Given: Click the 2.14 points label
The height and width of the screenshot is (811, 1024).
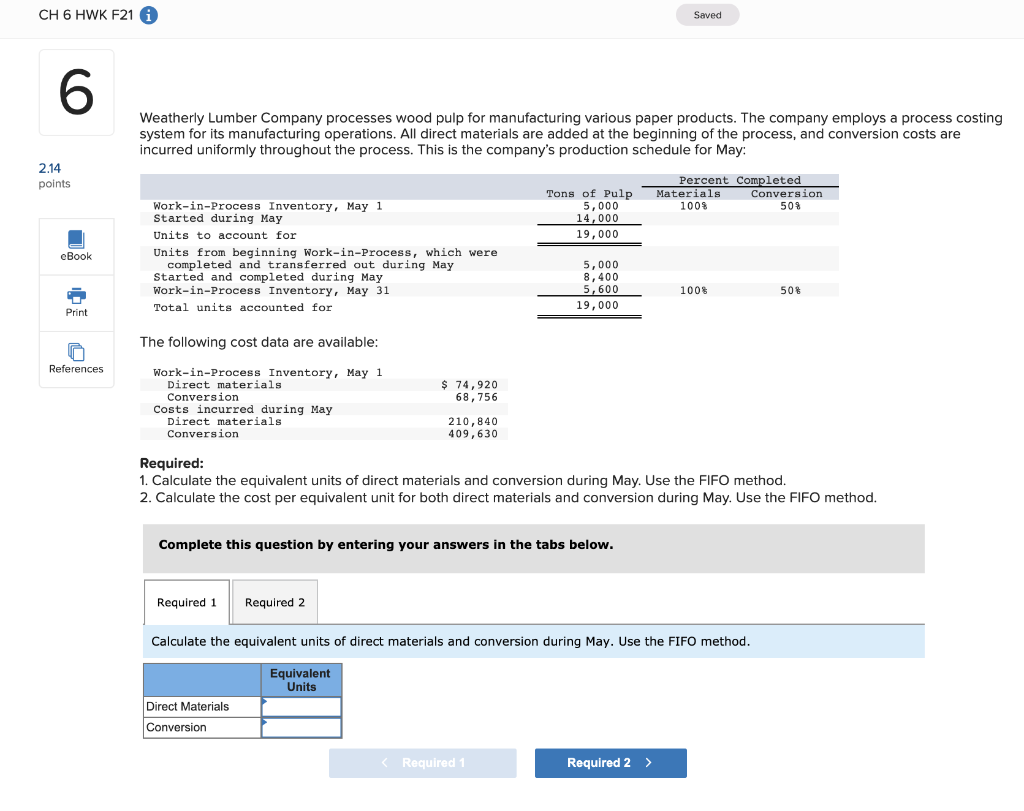Looking at the screenshot, I should (54, 176).
